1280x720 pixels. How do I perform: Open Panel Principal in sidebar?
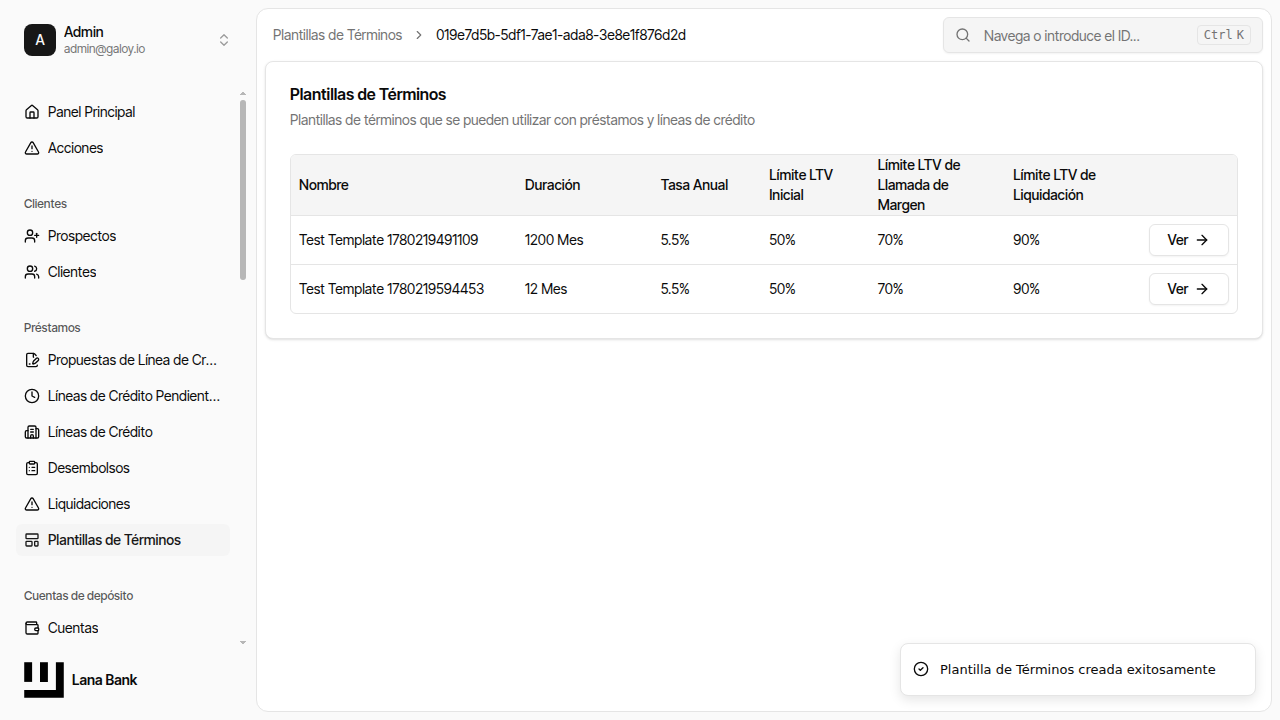pos(123,112)
